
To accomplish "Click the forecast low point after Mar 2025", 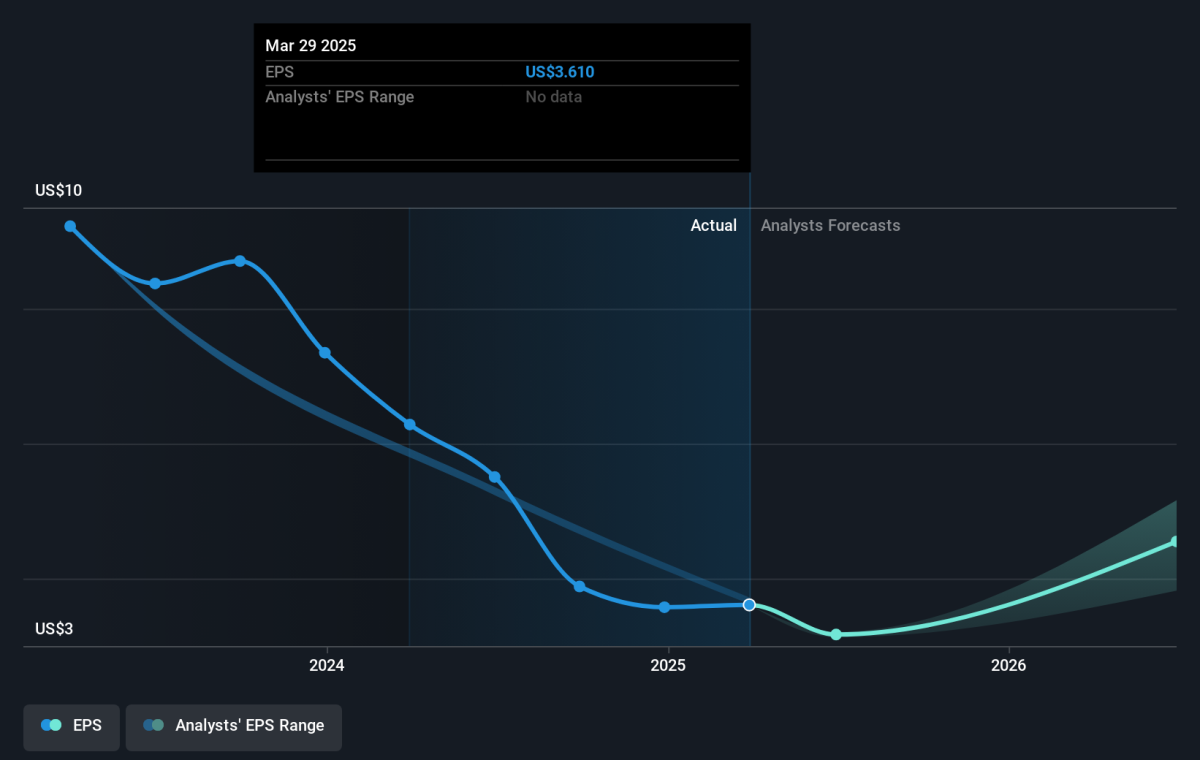I will 836,634.
